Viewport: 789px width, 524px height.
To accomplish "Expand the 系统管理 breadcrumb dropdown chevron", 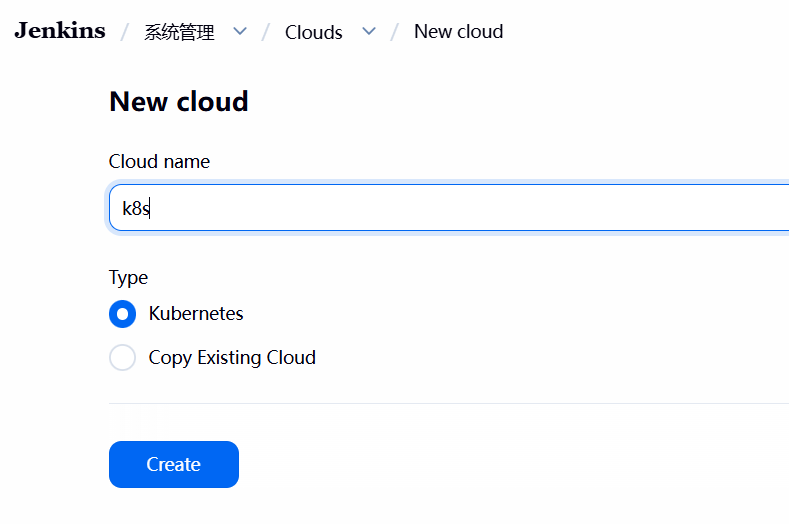I will (240, 32).
